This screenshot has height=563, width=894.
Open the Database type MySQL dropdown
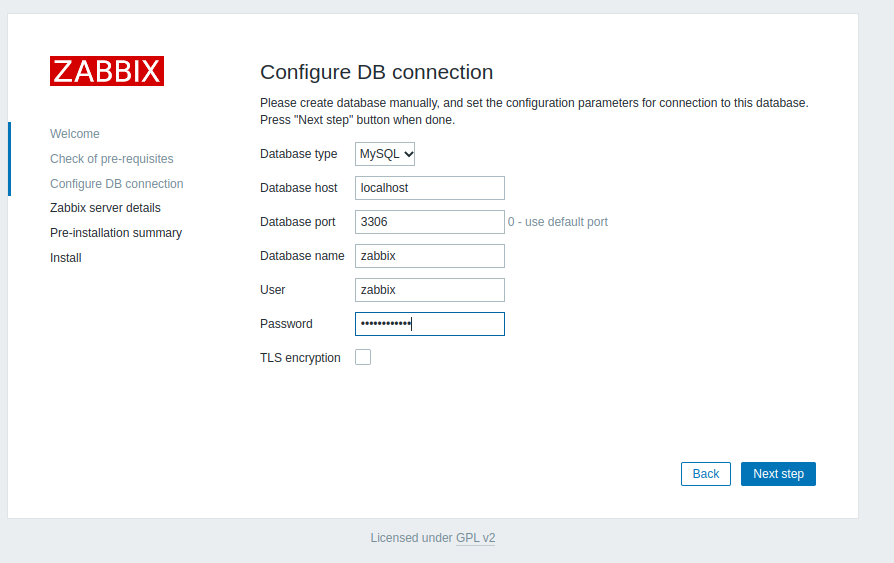click(385, 154)
